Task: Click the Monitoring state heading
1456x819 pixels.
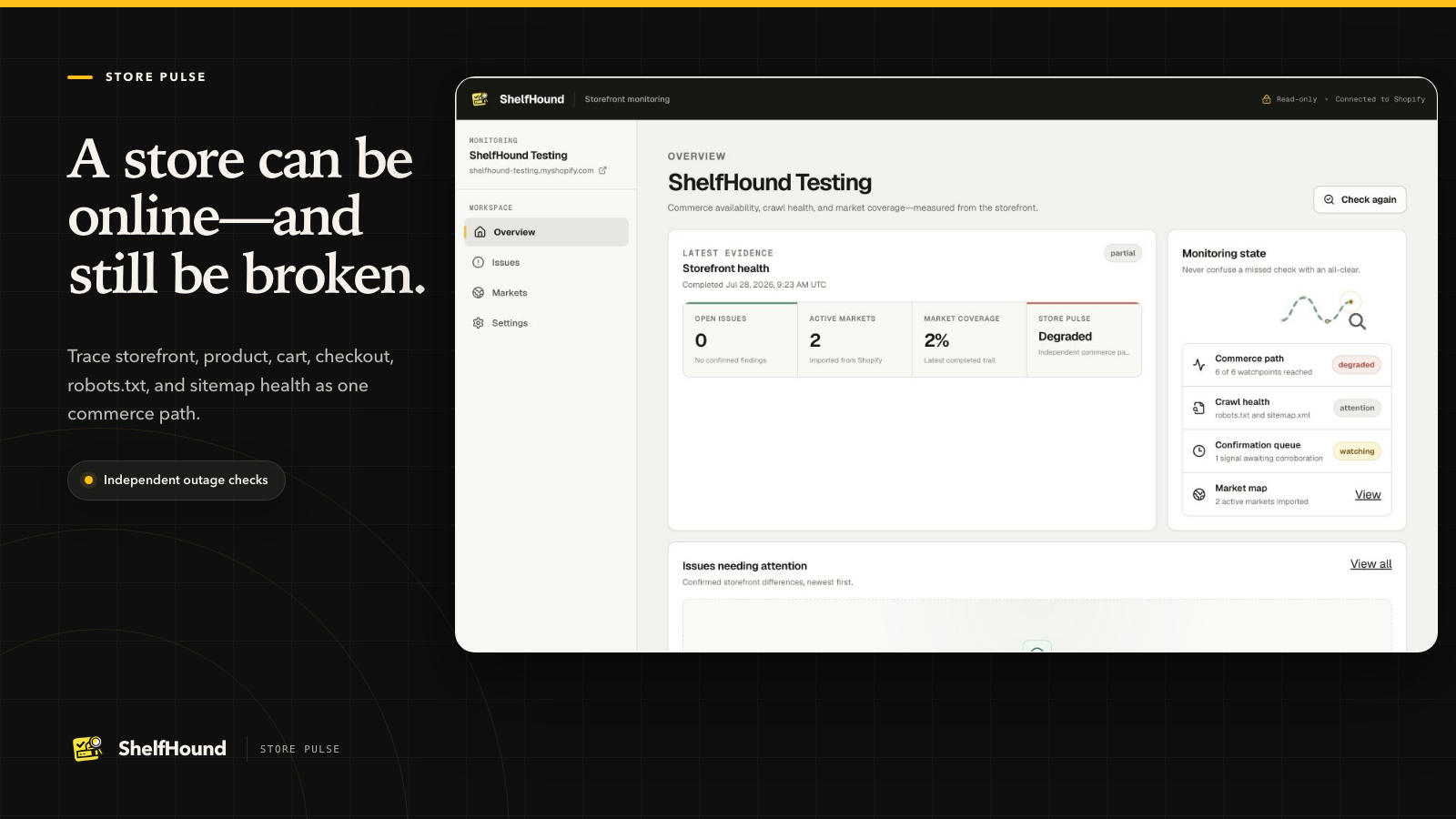Action: pos(1224,254)
